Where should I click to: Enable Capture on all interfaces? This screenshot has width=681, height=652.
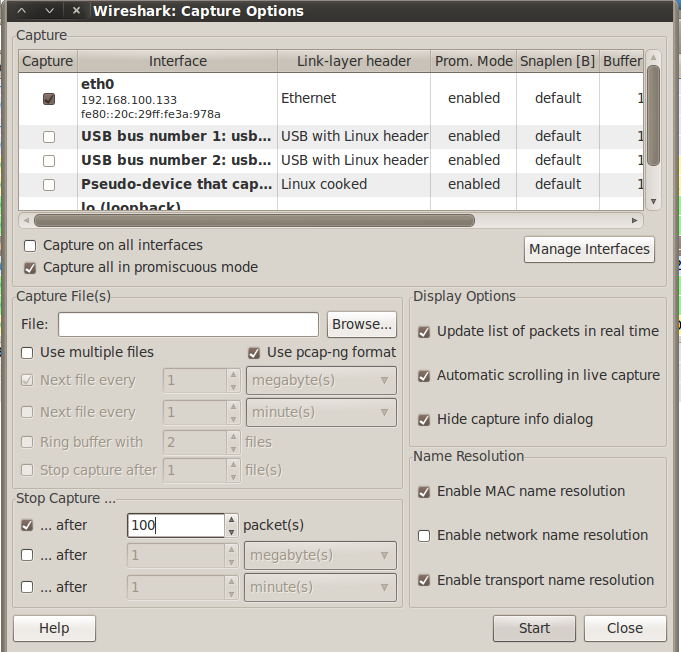(30, 246)
